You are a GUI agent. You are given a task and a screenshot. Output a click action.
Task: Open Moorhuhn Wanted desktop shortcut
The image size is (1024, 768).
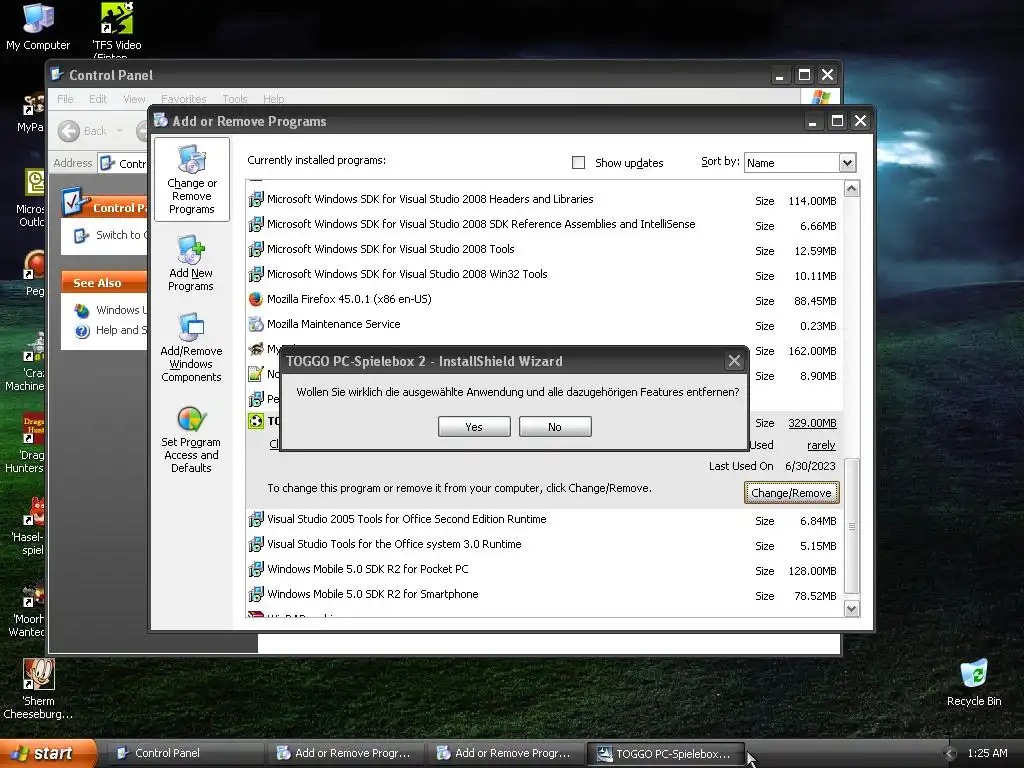pyautogui.click(x=27, y=609)
